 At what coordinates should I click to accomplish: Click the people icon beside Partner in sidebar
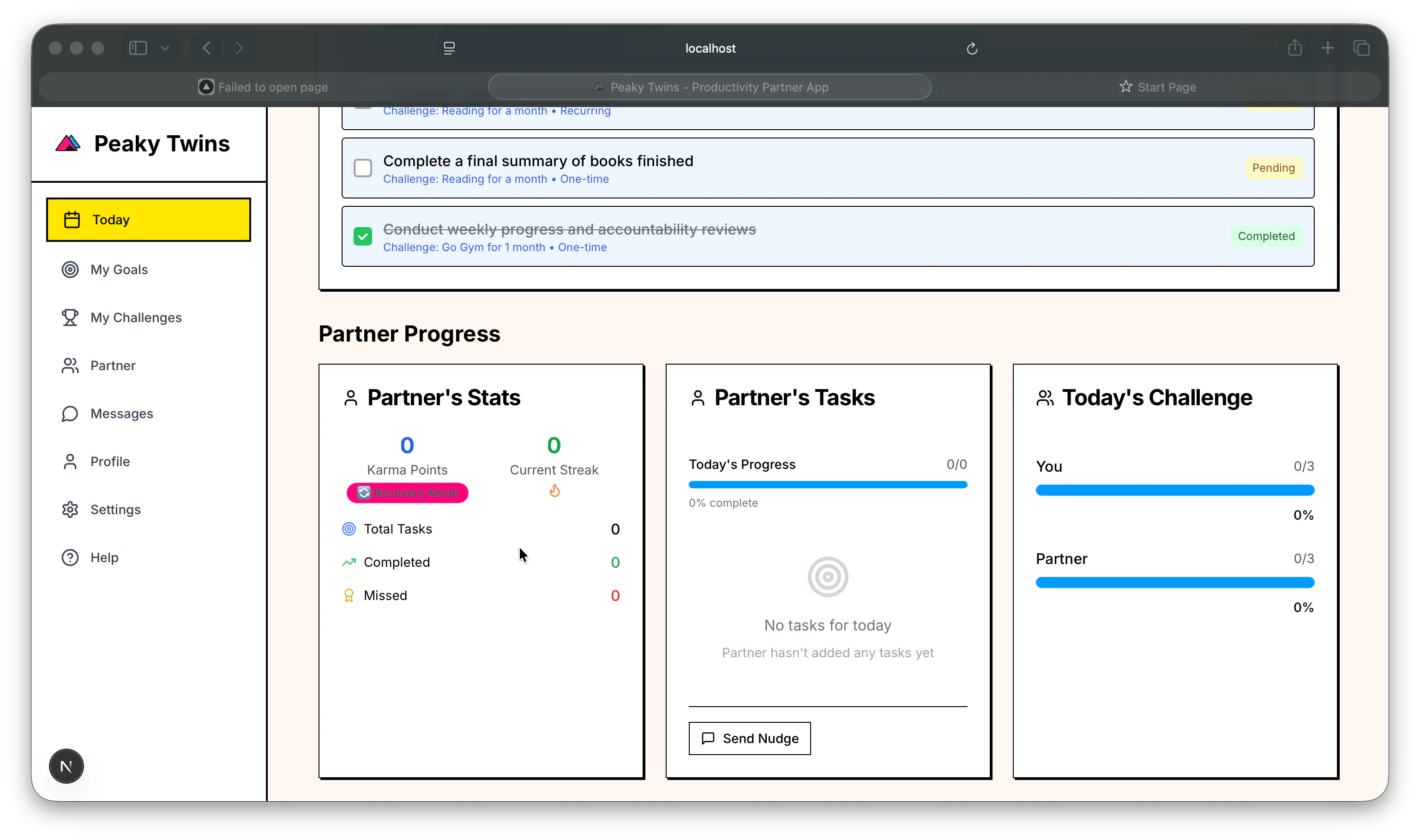click(x=70, y=366)
